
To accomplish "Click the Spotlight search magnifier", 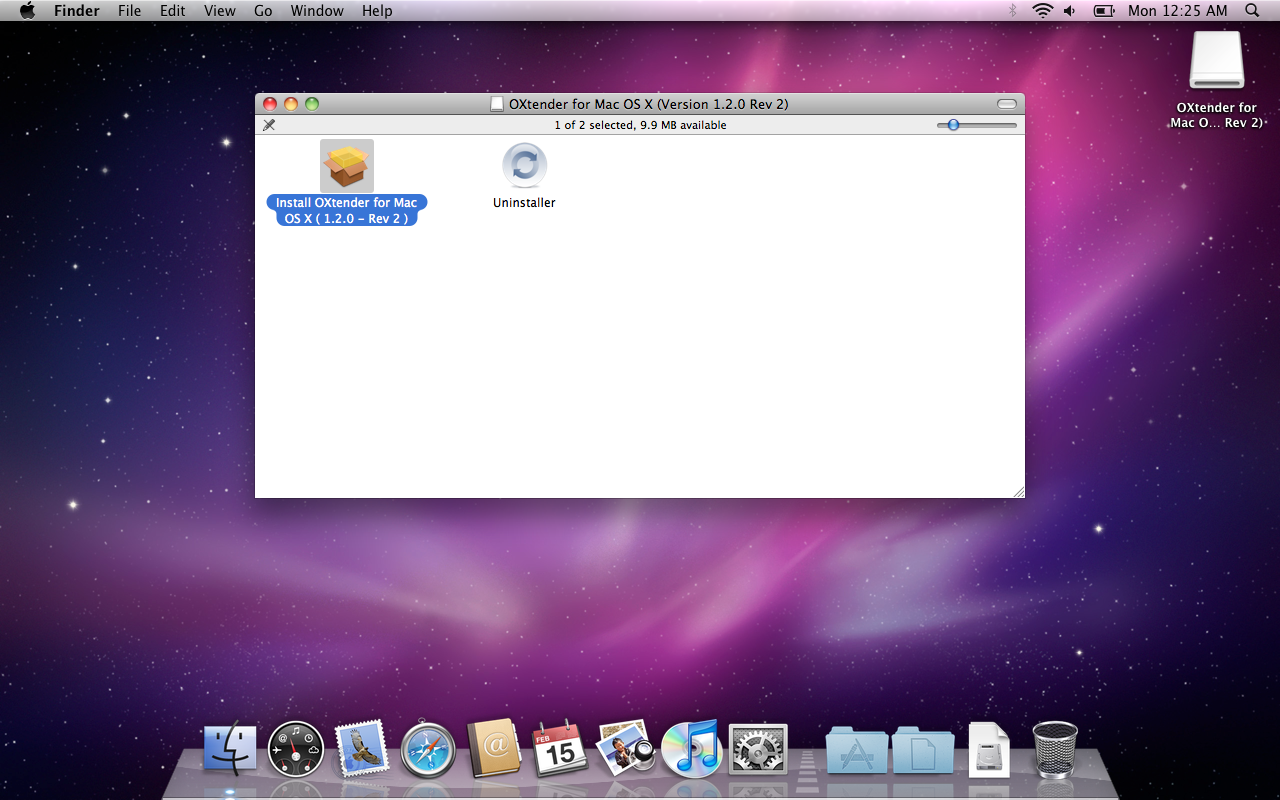I will click(x=1252, y=11).
